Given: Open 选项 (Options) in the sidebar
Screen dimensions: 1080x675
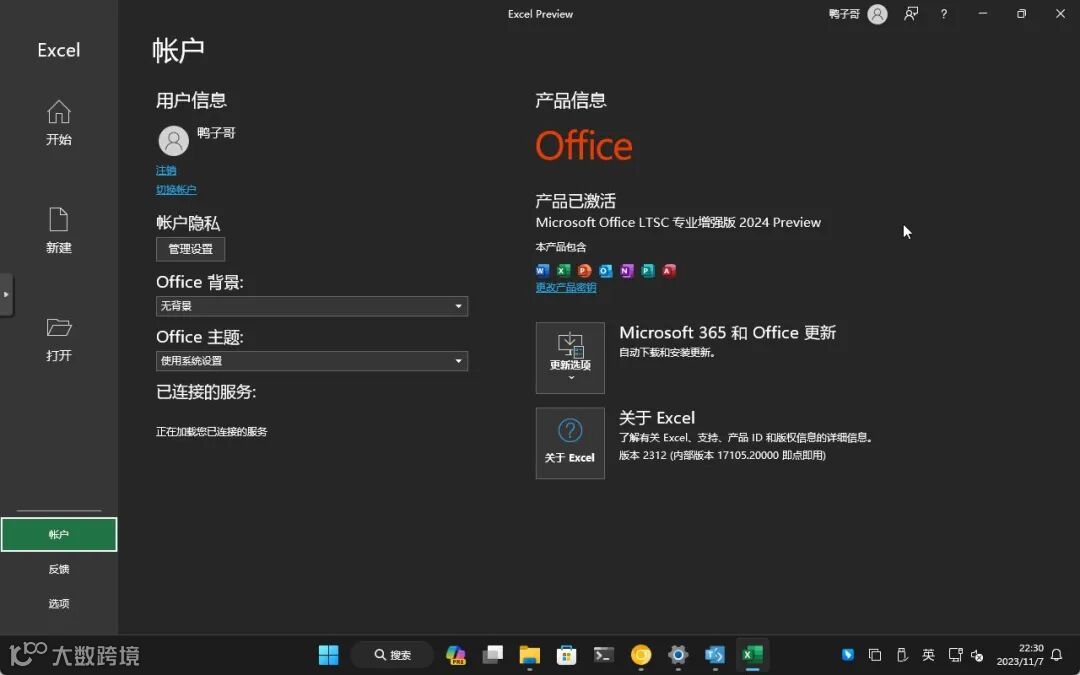Looking at the screenshot, I should click(59, 603).
